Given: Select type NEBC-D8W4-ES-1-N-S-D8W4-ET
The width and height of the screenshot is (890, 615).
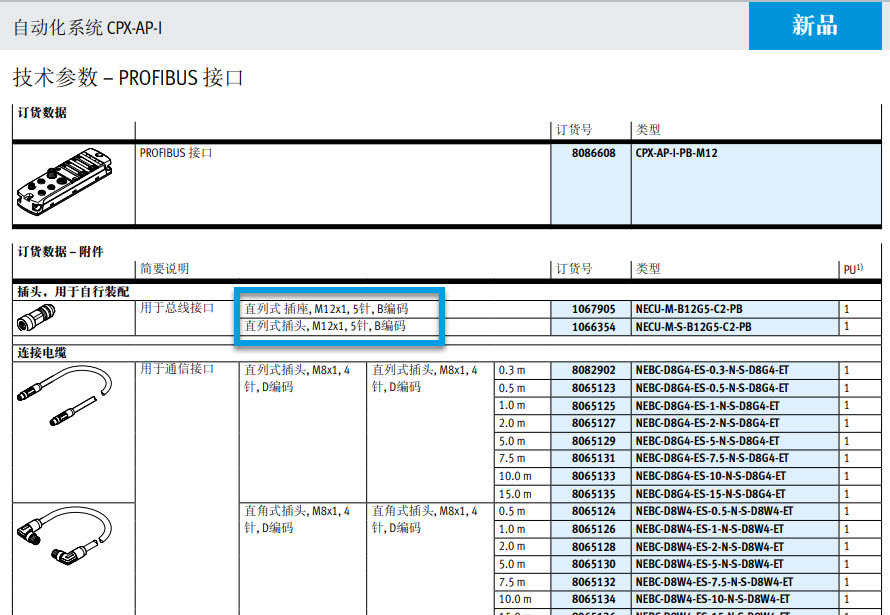Looking at the screenshot, I should pyautogui.click(x=710, y=529).
